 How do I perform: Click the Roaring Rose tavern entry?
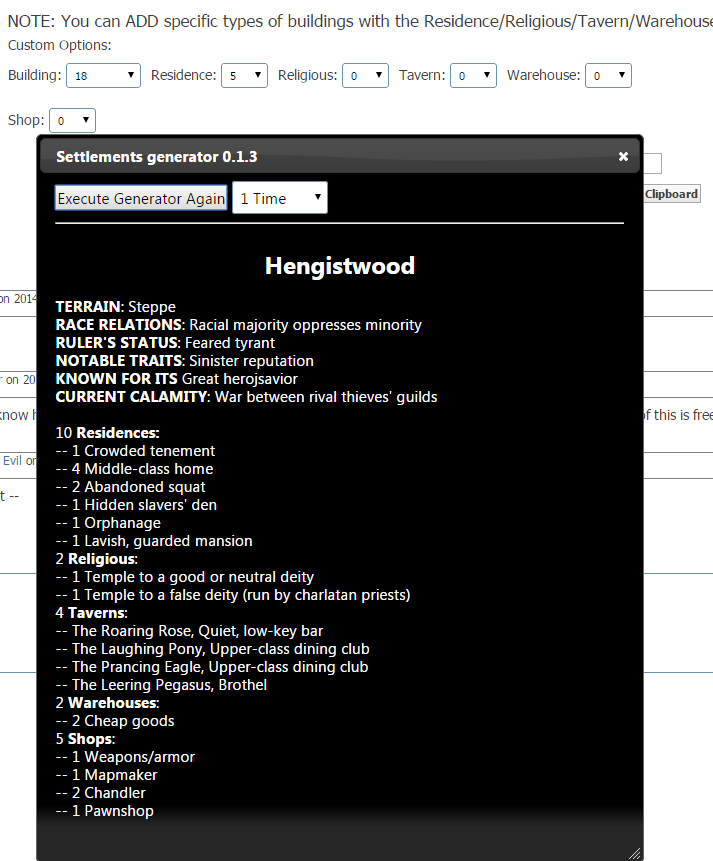[196, 631]
